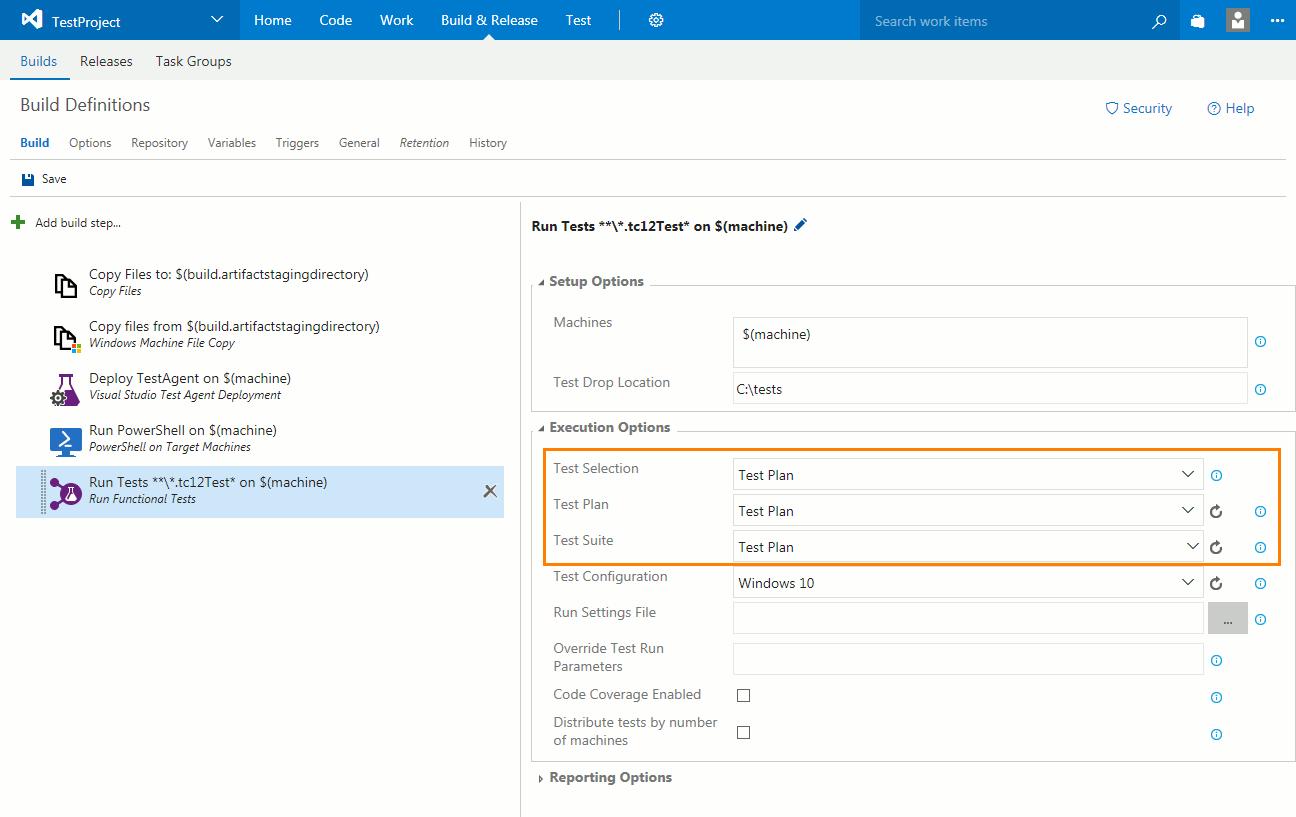Viewport: 1296px width, 817px height.
Task: Expand the Reporting Options section
Action: (610, 778)
